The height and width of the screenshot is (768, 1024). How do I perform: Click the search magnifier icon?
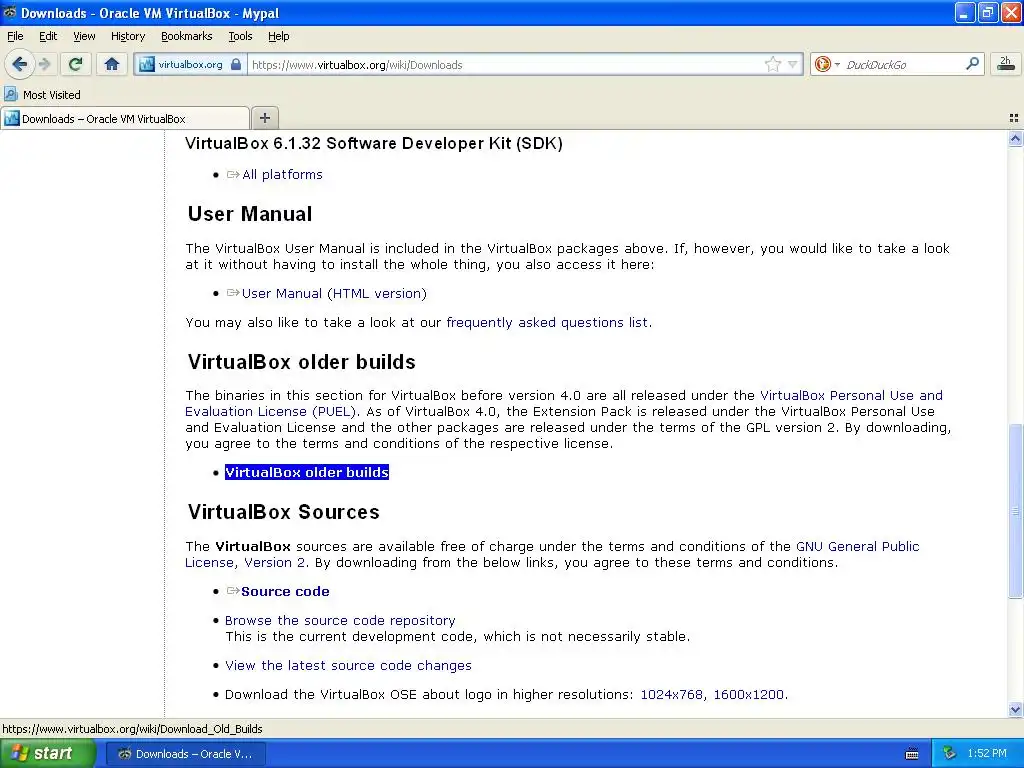tap(972, 64)
